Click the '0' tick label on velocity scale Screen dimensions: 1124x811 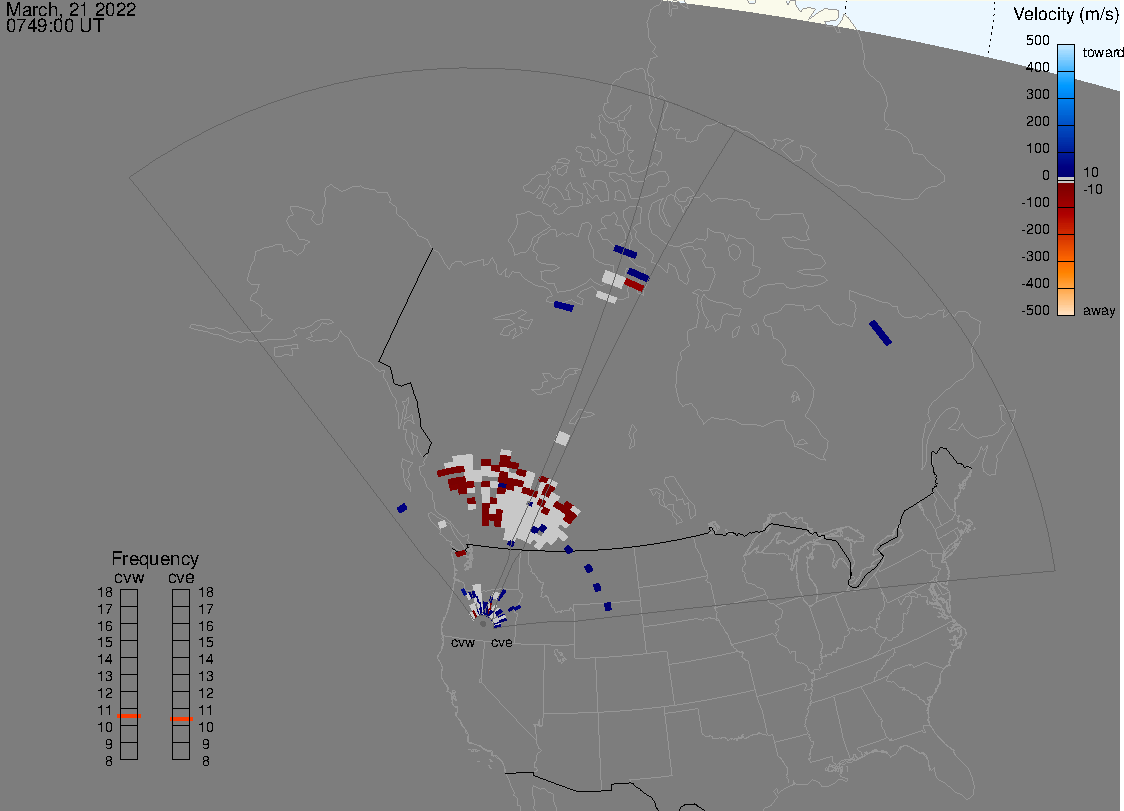click(x=1045, y=175)
